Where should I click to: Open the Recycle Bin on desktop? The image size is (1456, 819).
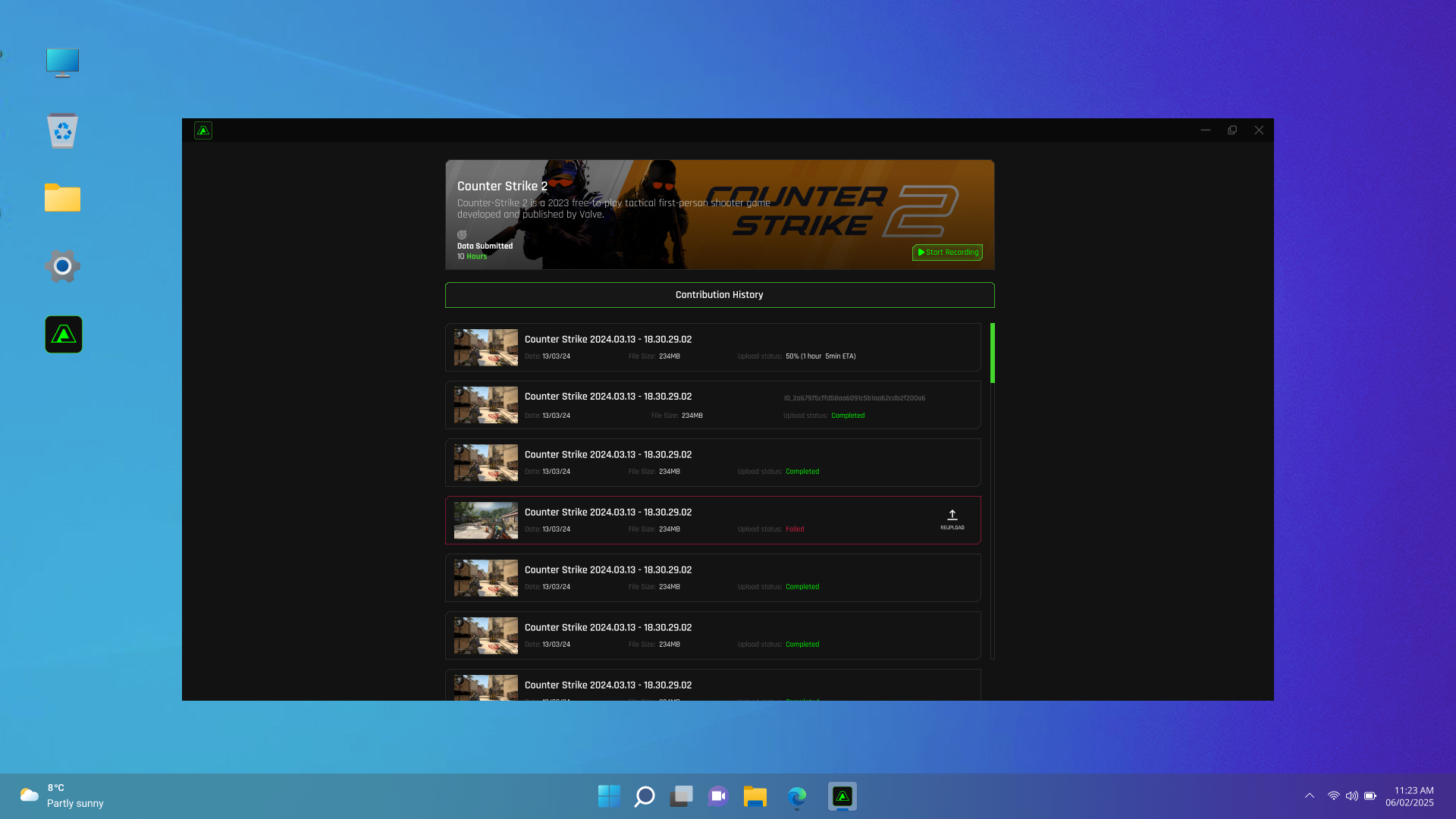point(62,130)
